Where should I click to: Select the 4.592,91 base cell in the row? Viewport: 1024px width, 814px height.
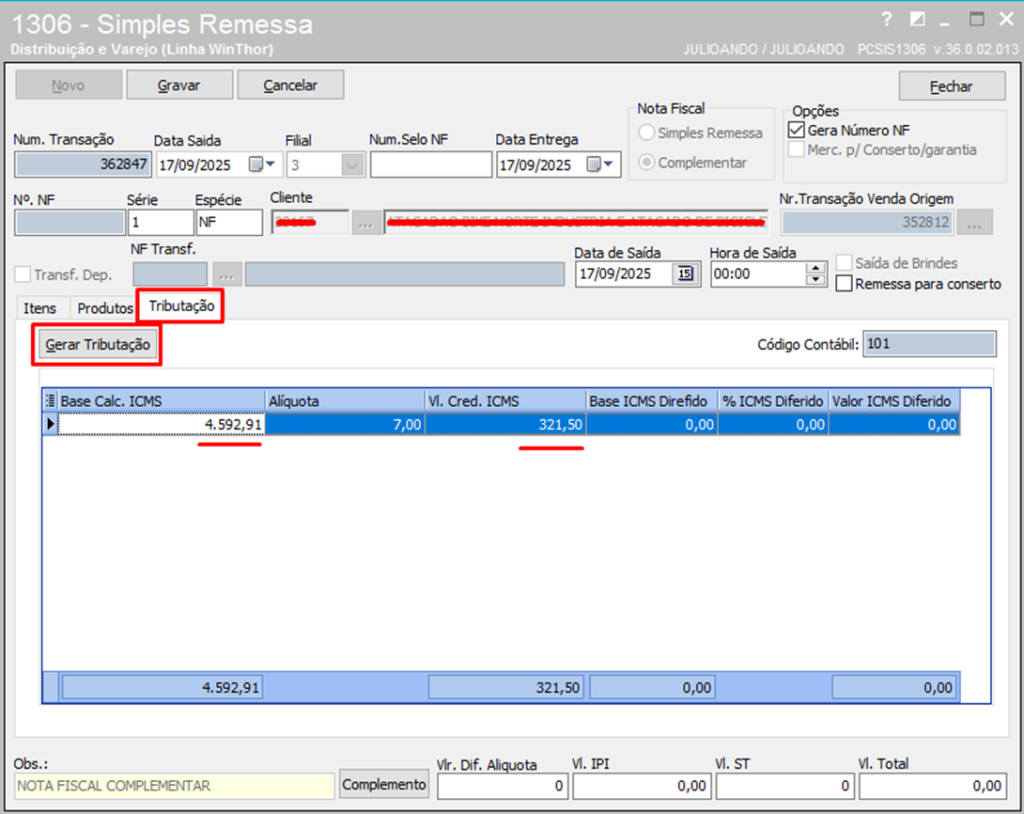(161, 425)
